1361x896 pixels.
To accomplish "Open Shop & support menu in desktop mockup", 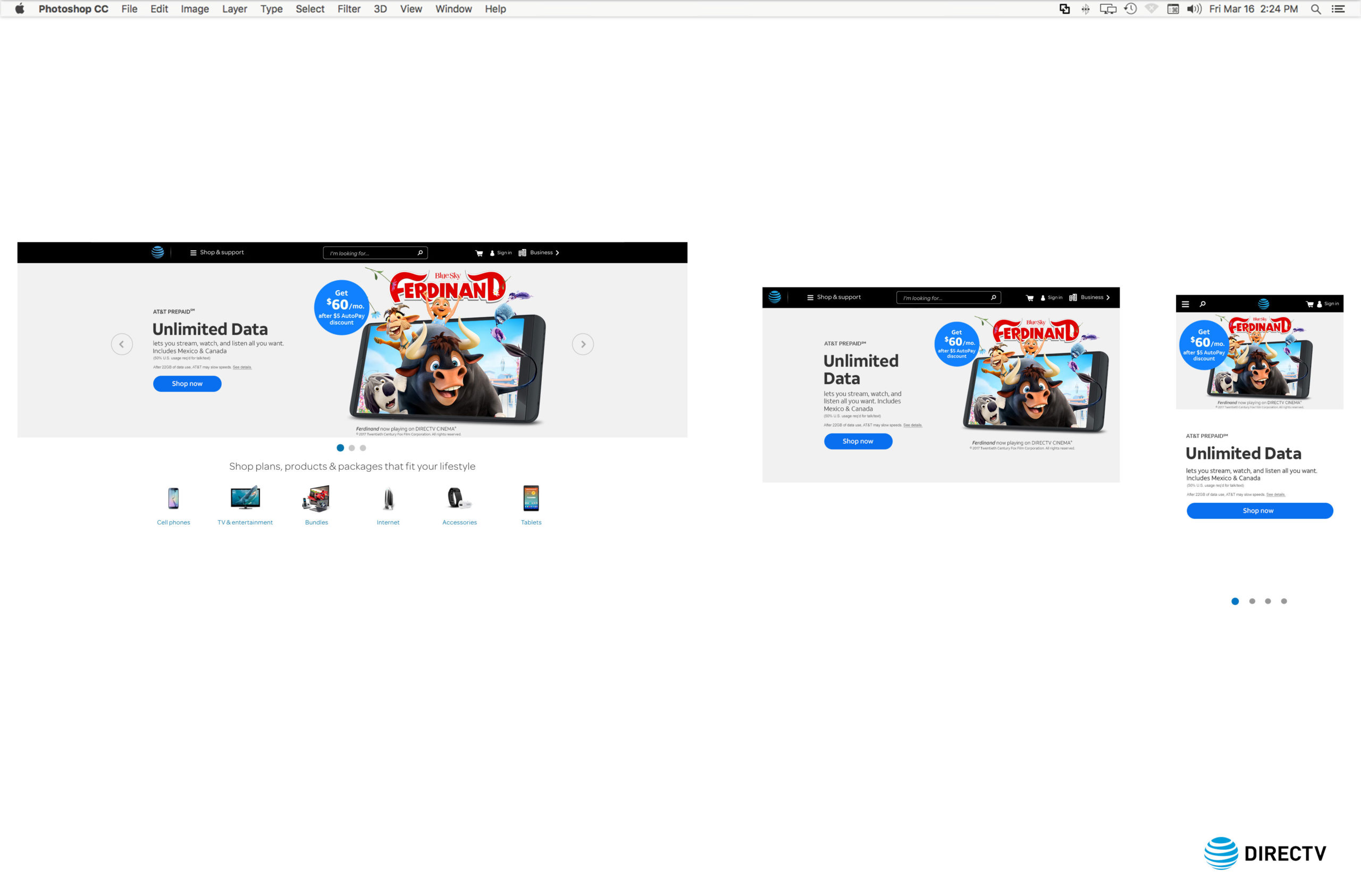I will [x=217, y=252].
